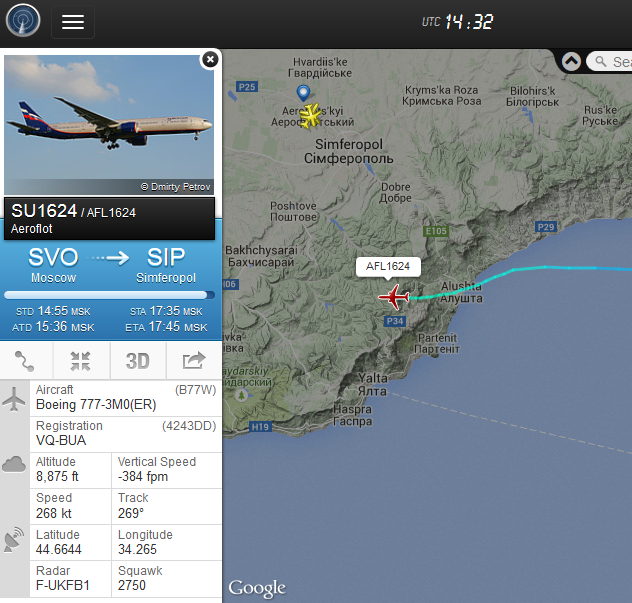Collapse the top bar with chevron

(571, 62)
